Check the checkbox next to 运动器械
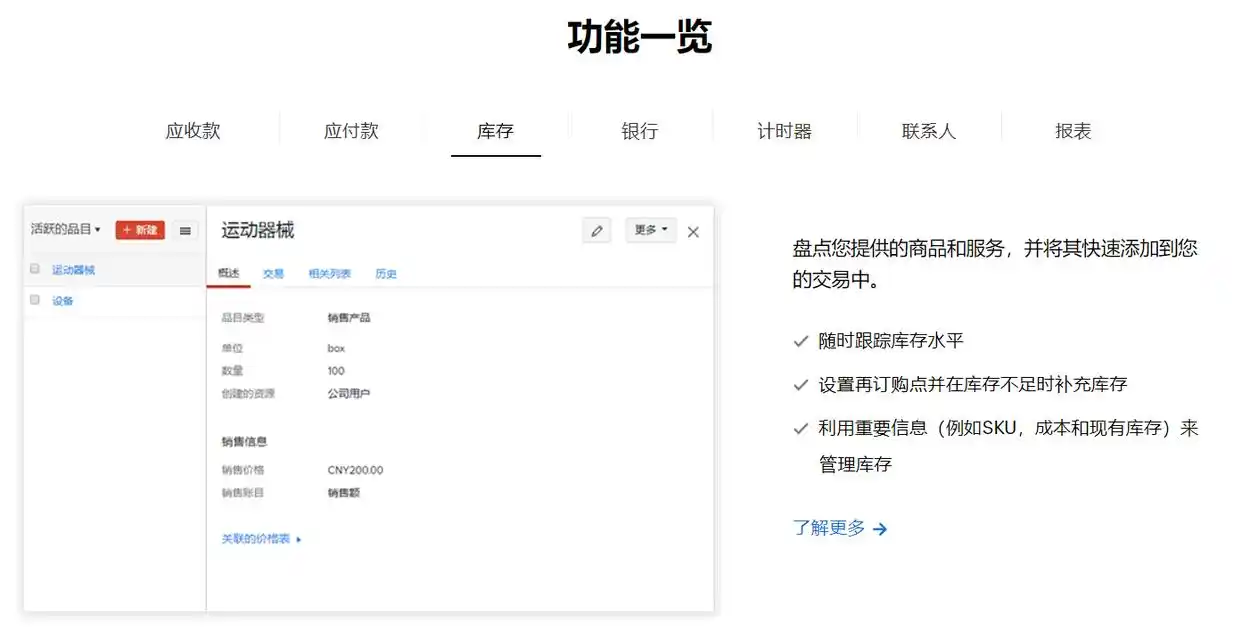 point(34,269)
